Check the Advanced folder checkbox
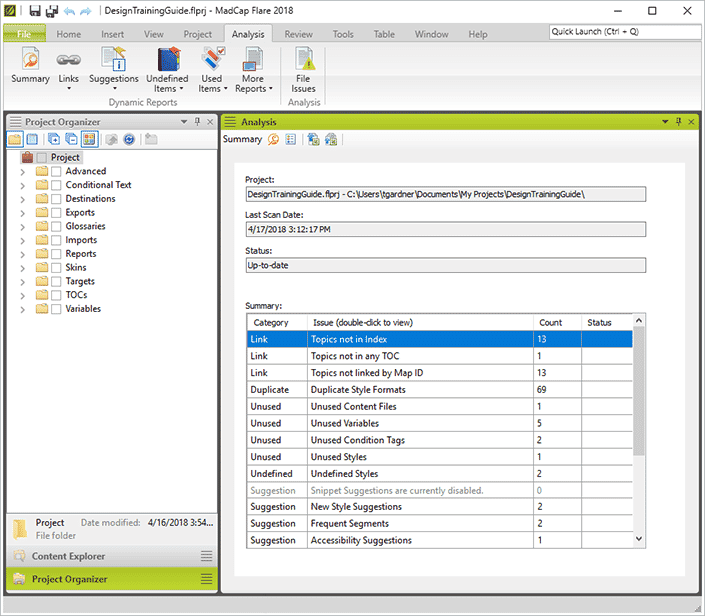 (x=56, y=171)
